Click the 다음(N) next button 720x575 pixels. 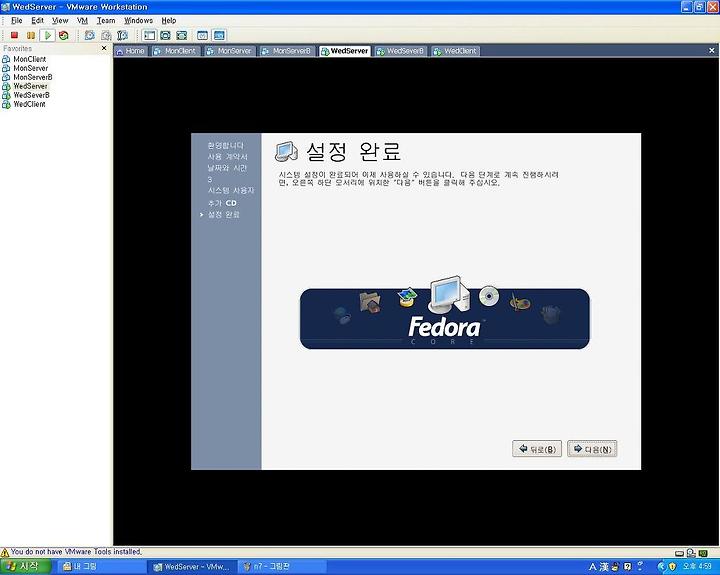coord(592,449)
